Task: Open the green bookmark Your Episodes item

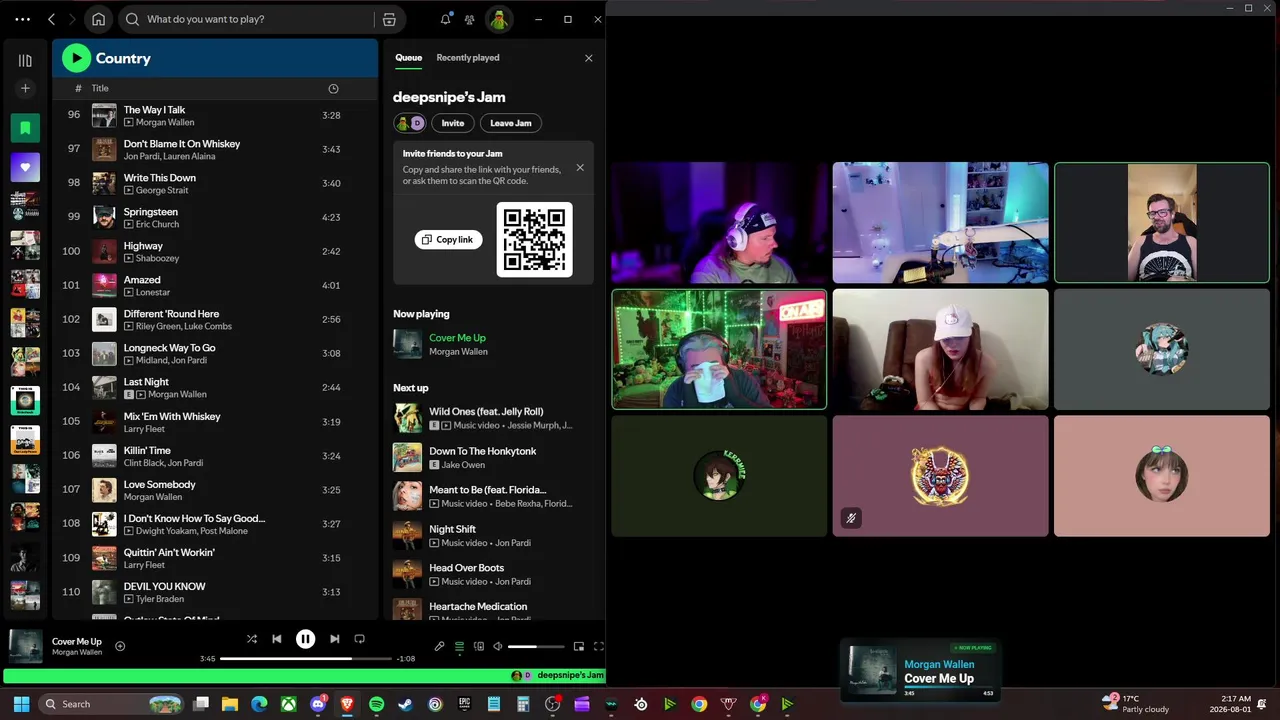Action: (x=25, y=127)
